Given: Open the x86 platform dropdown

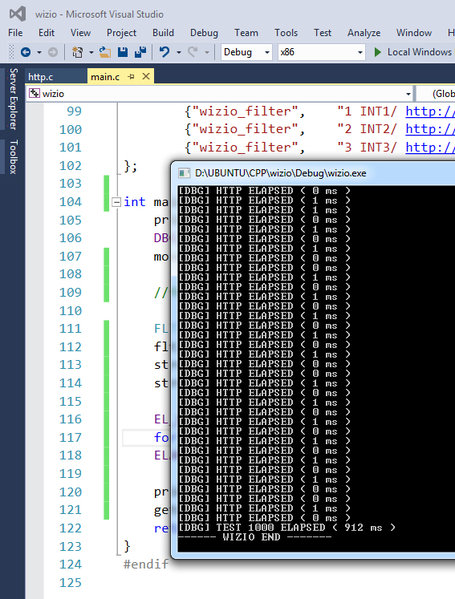Looking at the screenshot, I should pos(321,52).
